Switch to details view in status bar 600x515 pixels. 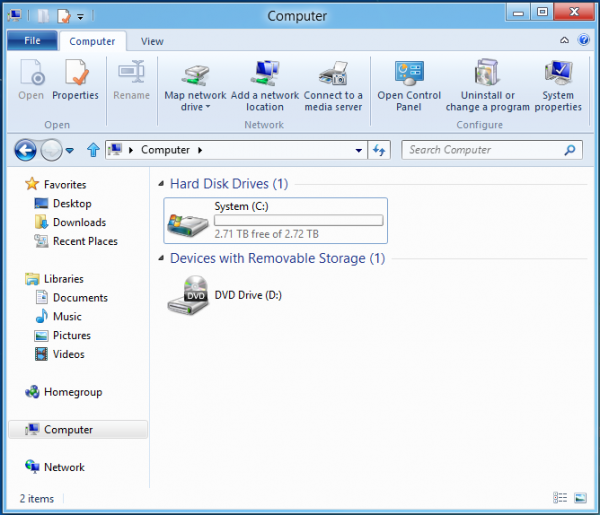coord(560,498)
